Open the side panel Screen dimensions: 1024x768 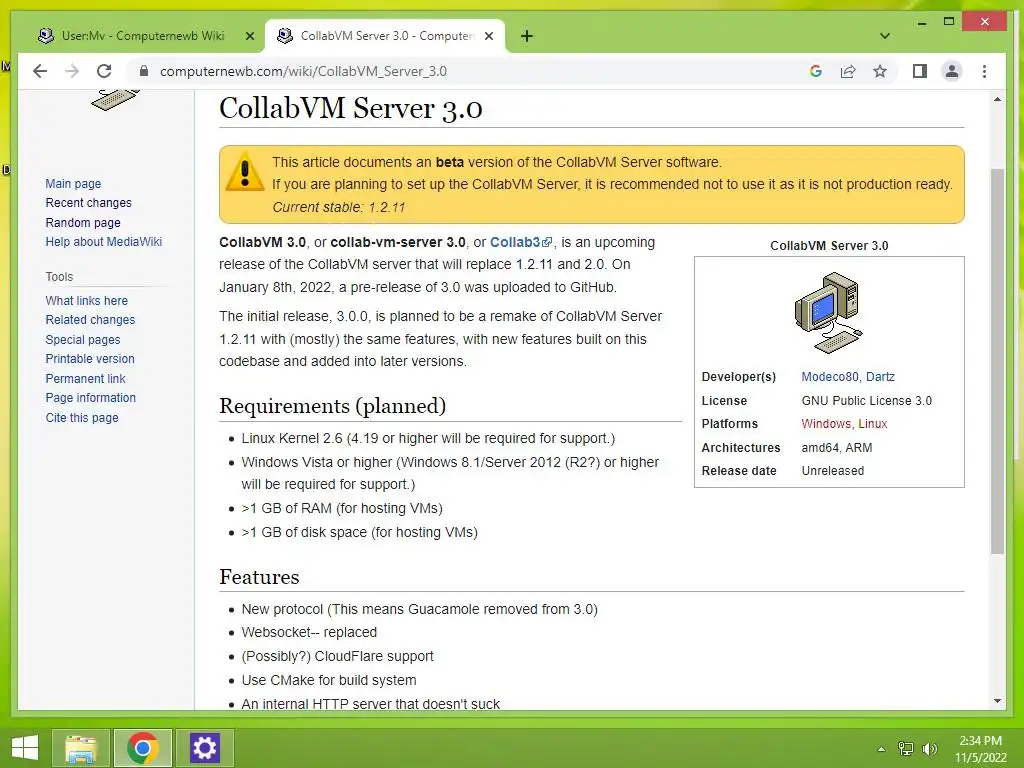click(920, 71)
